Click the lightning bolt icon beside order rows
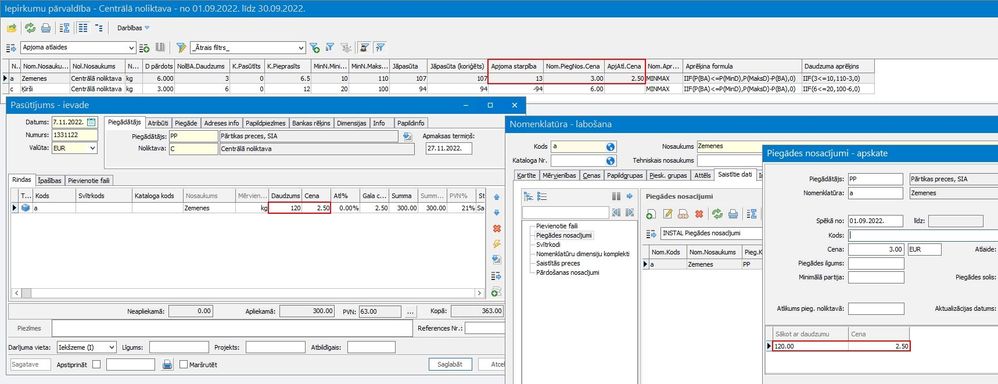Viewport: 998px width, 384px height. point(496,243)
